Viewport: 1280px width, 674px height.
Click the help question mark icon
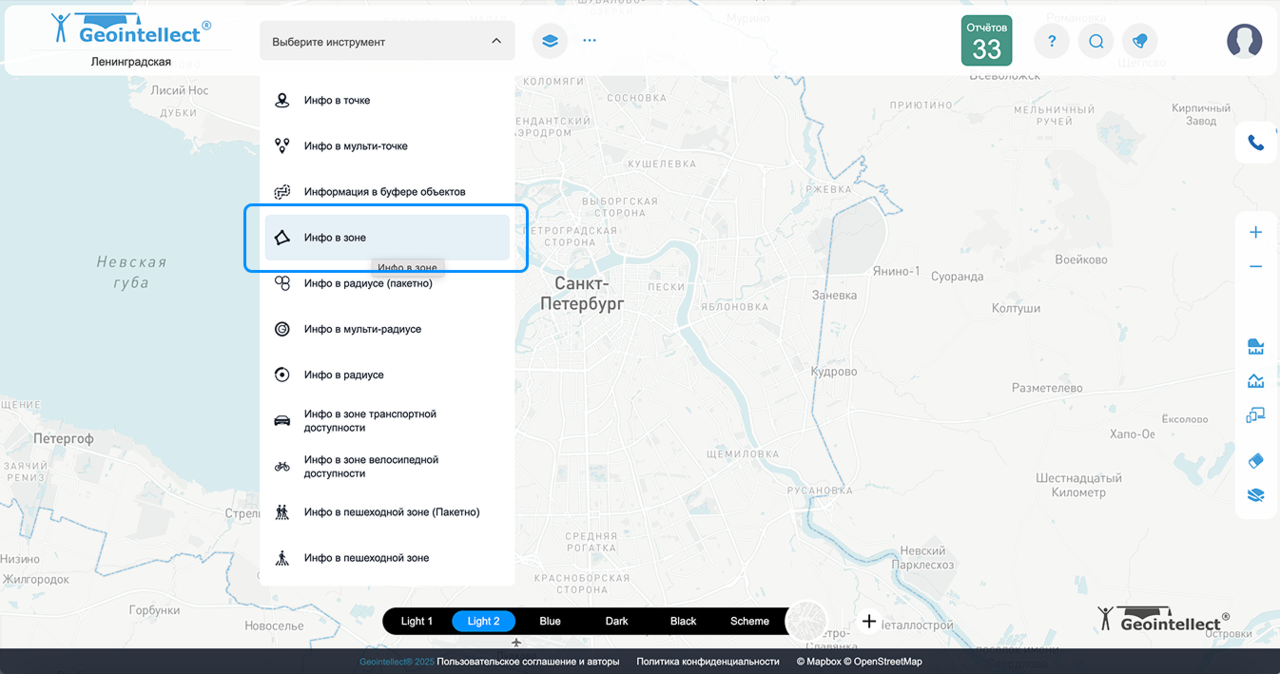coord(1051,41)
